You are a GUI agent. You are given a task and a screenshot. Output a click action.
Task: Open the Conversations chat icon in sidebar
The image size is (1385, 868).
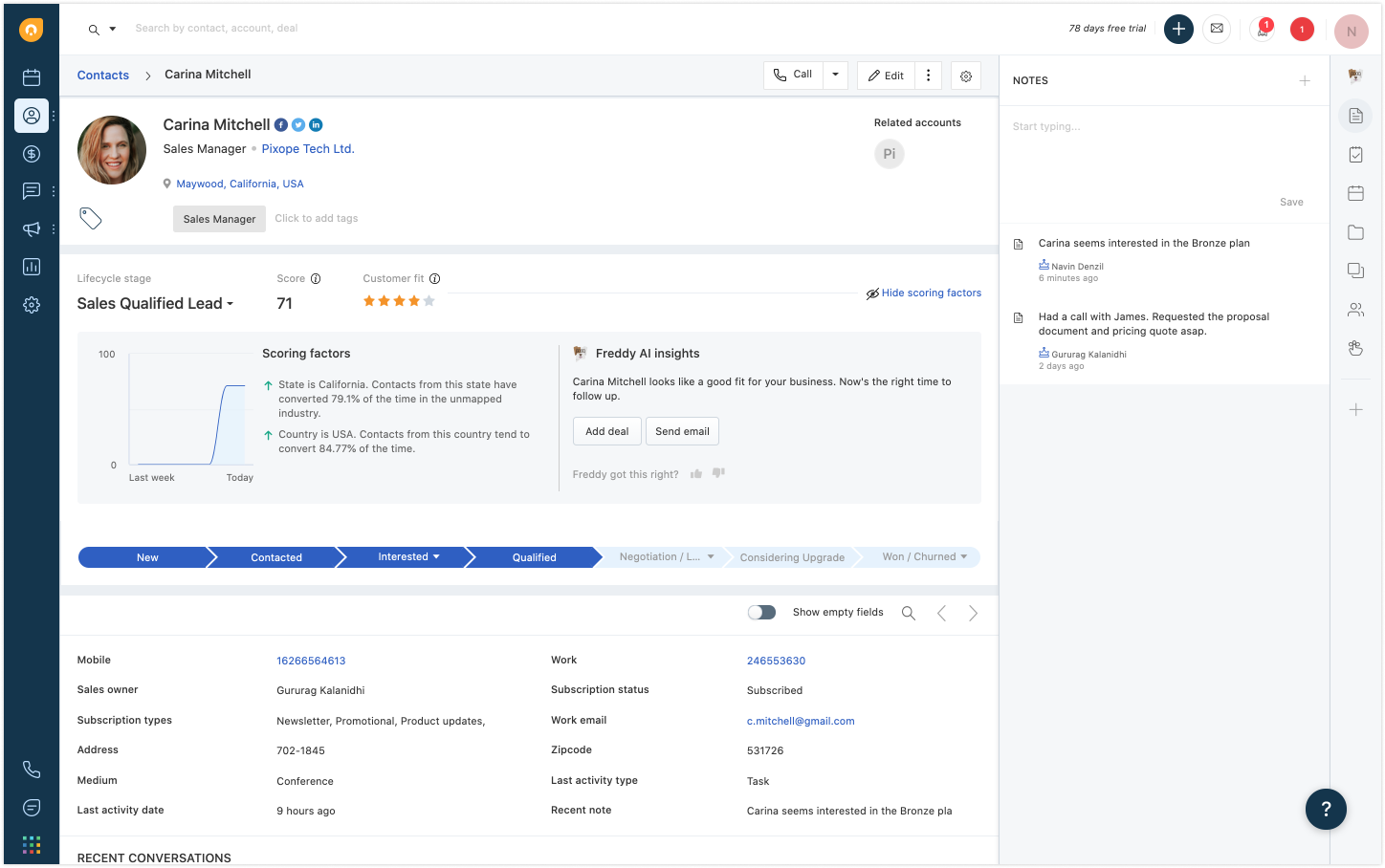tap(31, 190)
